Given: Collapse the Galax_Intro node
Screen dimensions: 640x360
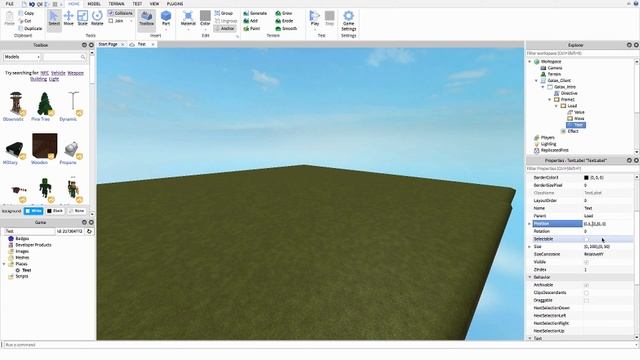Looking at the screenshot, I should (543, 87).
